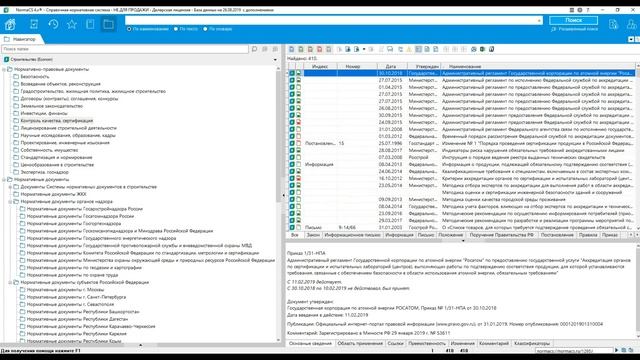This screenshot has width=640, height=360.
Task: Collapse 'Нормативно-правовые документы' tree node
Action: click(4, 69)
